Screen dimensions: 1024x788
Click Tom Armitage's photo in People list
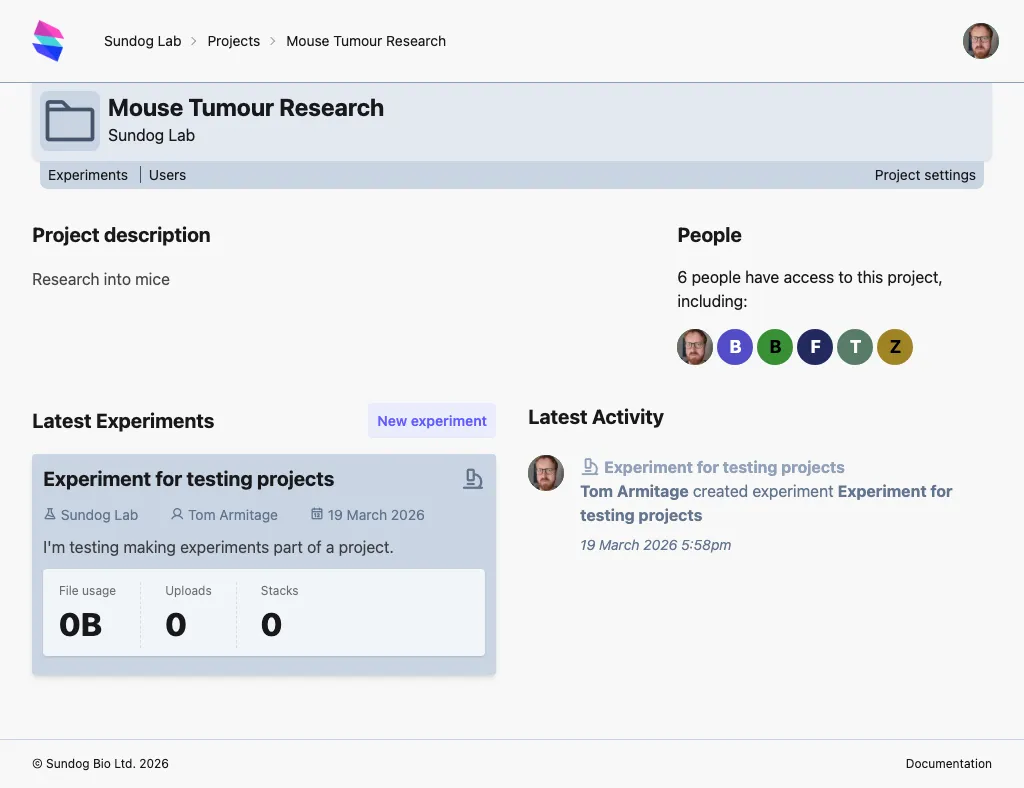coord(695,347)
